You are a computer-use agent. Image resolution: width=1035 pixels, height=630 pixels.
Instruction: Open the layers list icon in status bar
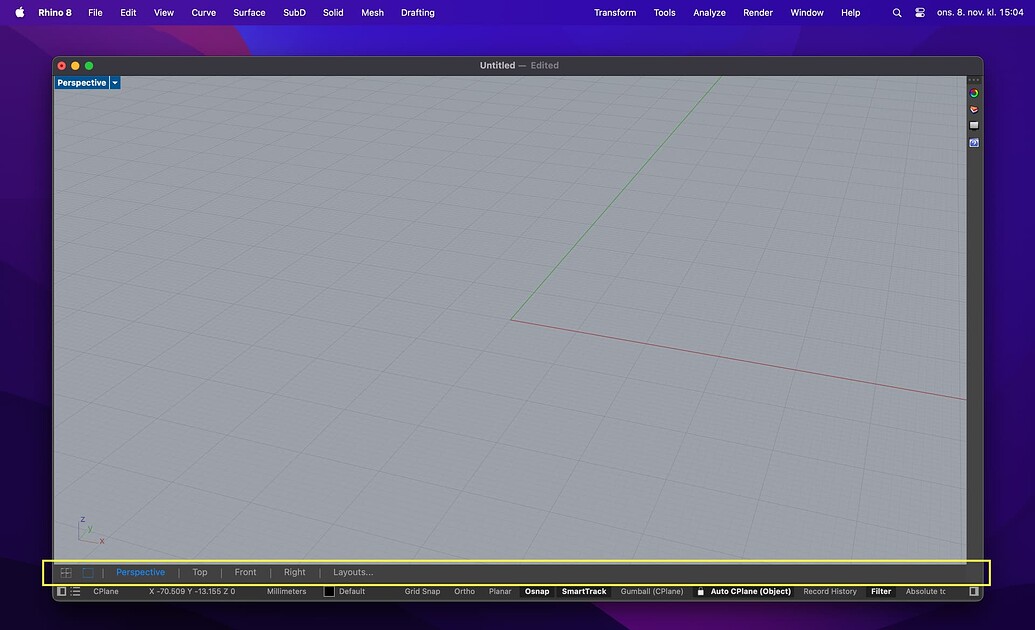(x=75, y=591)
